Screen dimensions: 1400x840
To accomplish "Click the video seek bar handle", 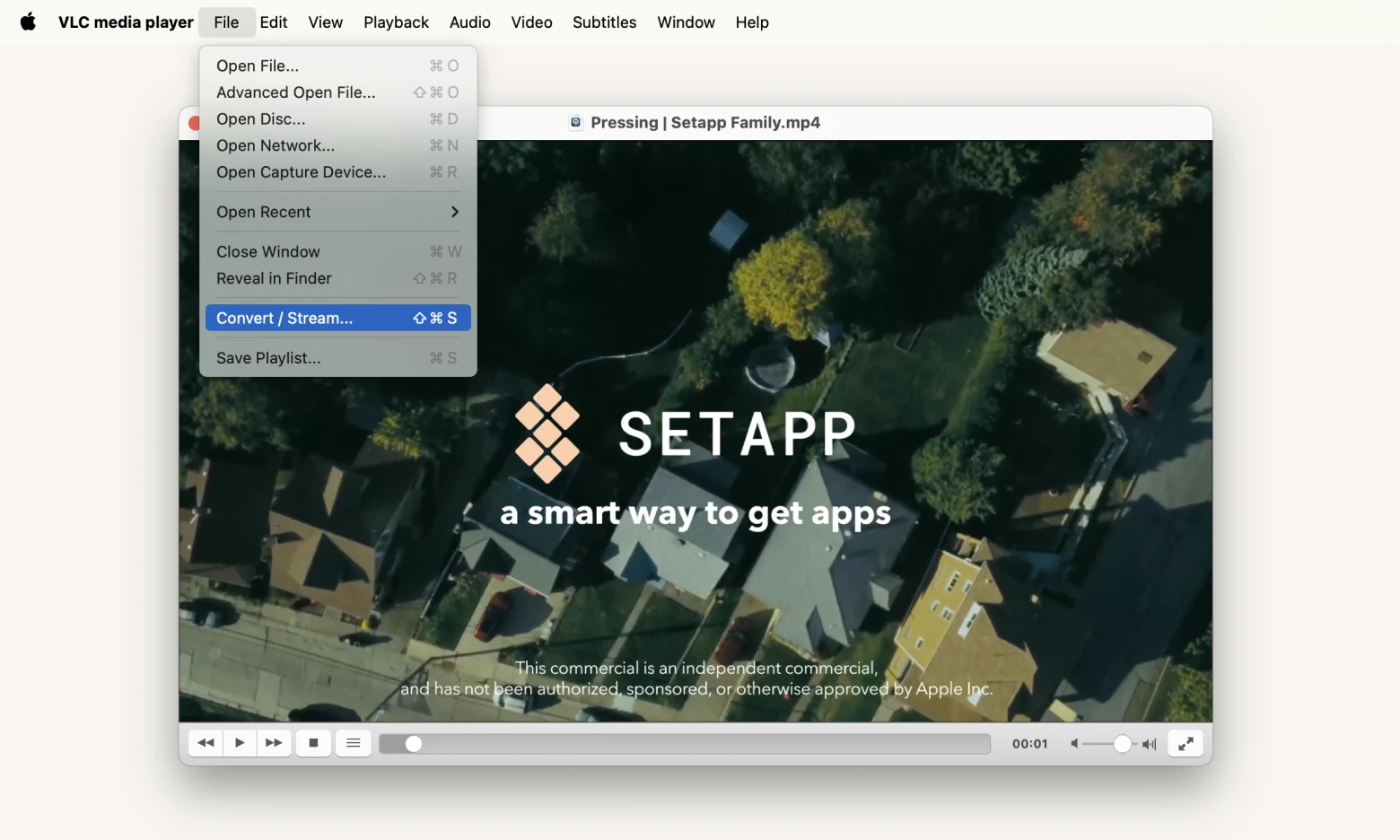I will pos(413,744).
